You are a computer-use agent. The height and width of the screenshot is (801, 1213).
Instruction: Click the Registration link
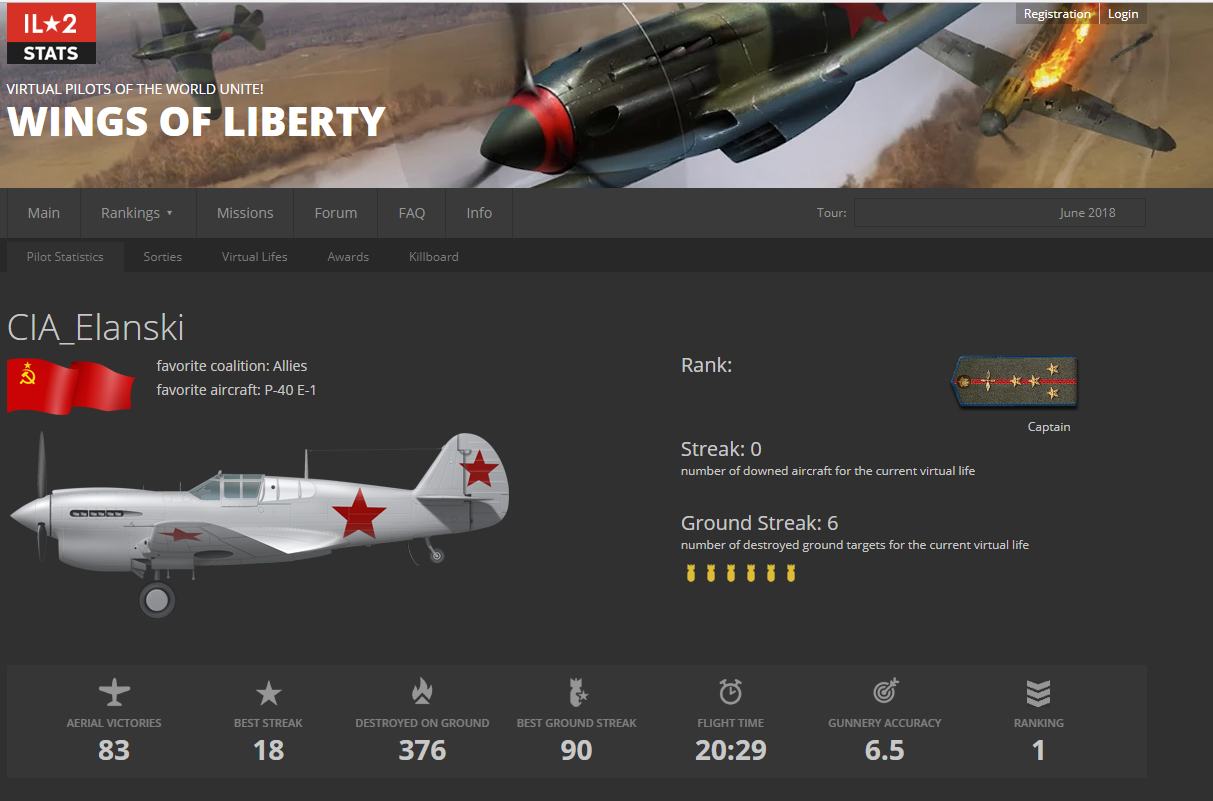1057,14
